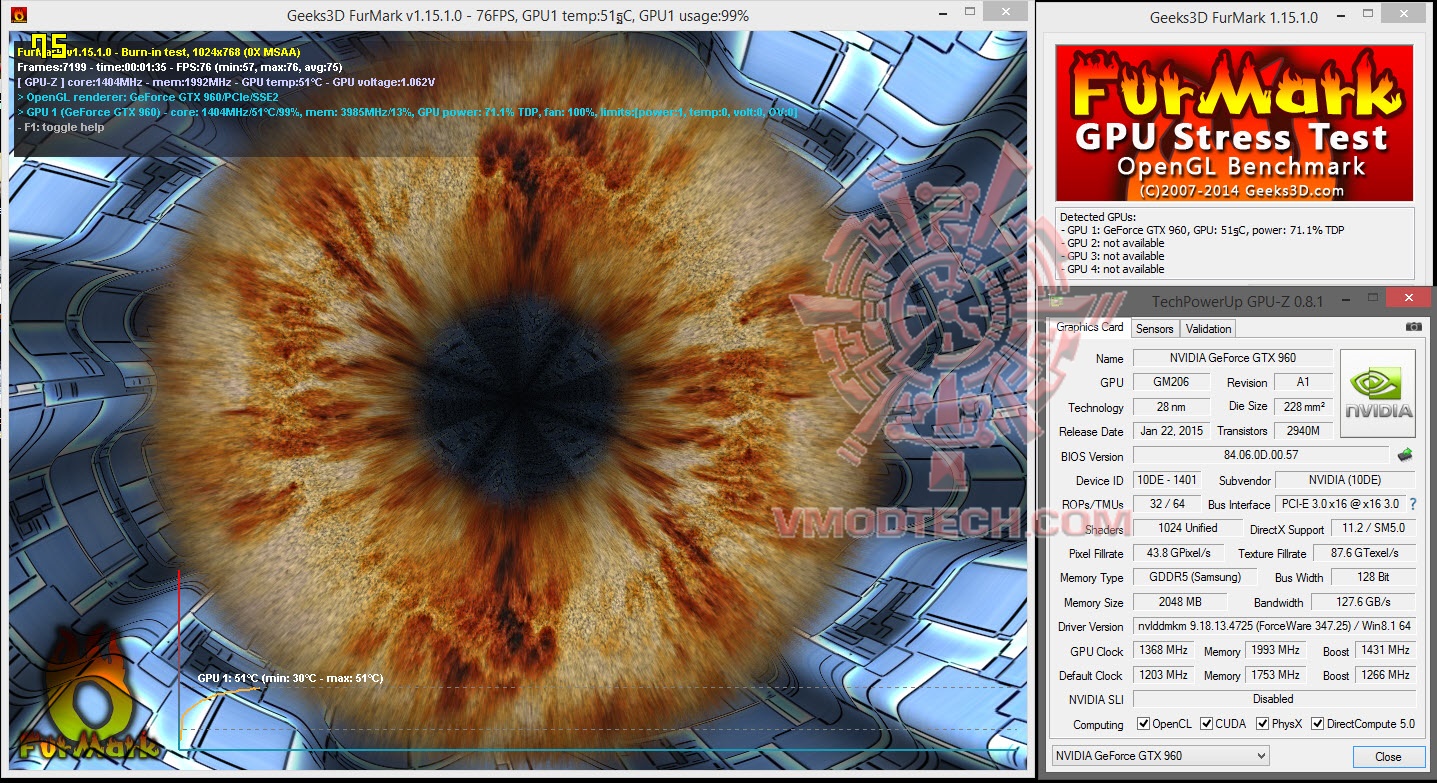Image resolution: width=1437 pixels, height=783 pixels.
Task: Click the Transistors field showing 2940M
Action: click(1303, 431)
